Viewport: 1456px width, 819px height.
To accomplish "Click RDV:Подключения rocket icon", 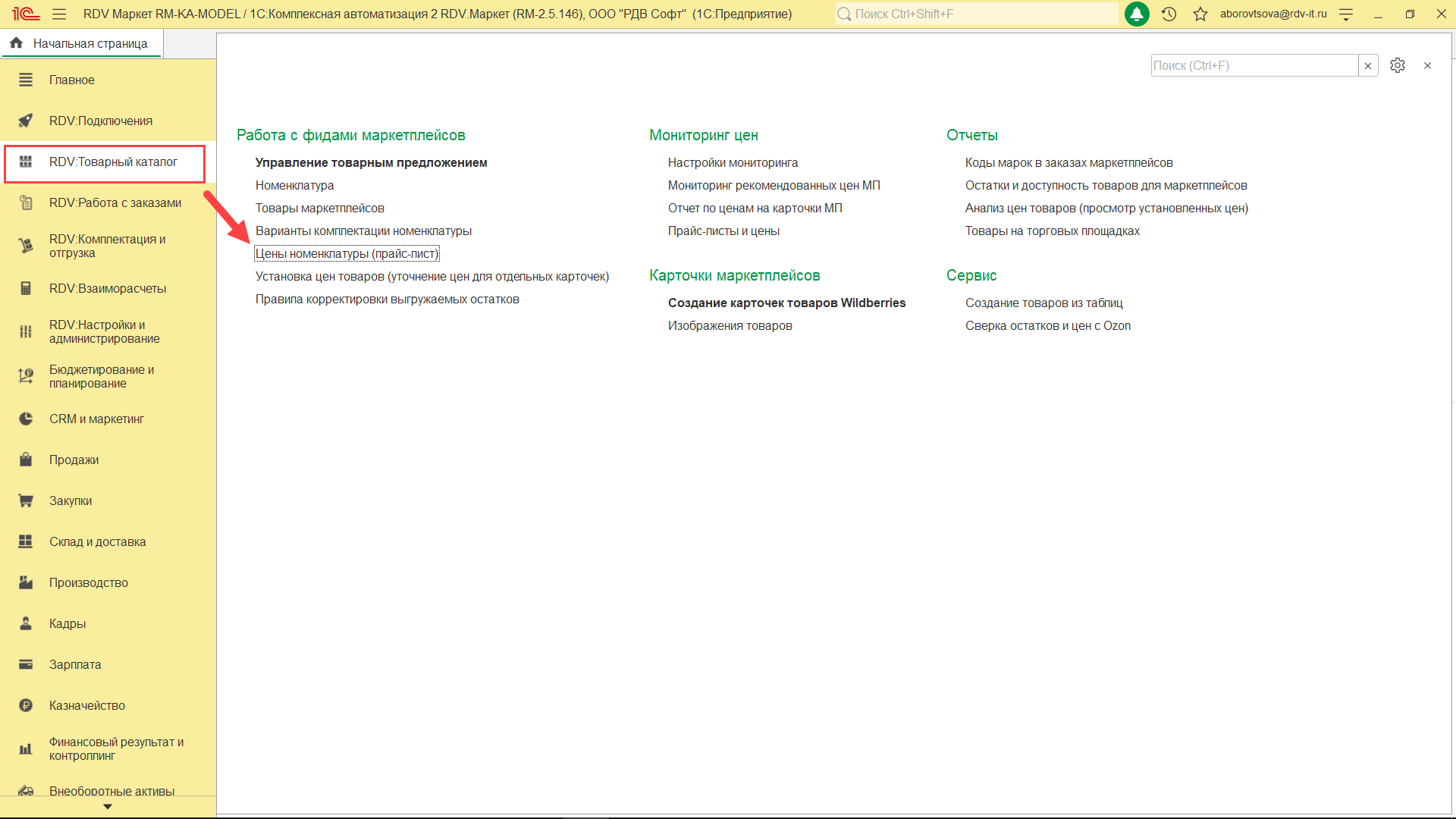I will (26, 121).
